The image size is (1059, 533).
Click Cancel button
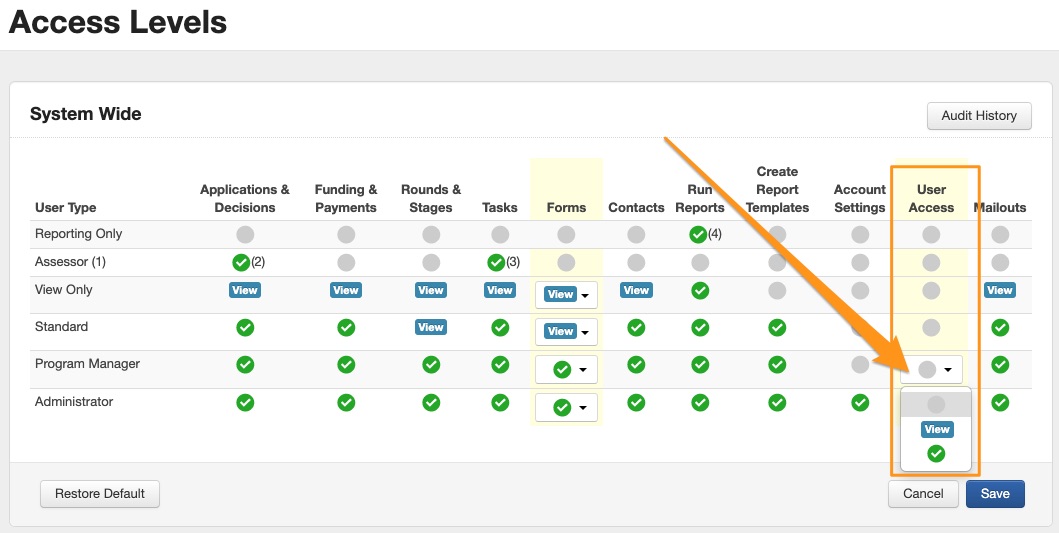(922, 493)
